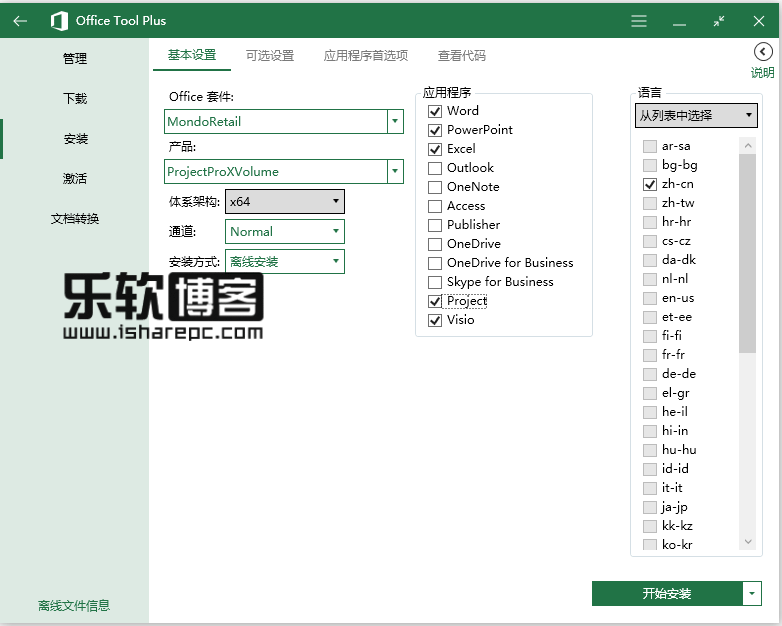Expand the 产品 ProjectProXVolume dropdown
This screenshot has width=782, height=626.
395,171
